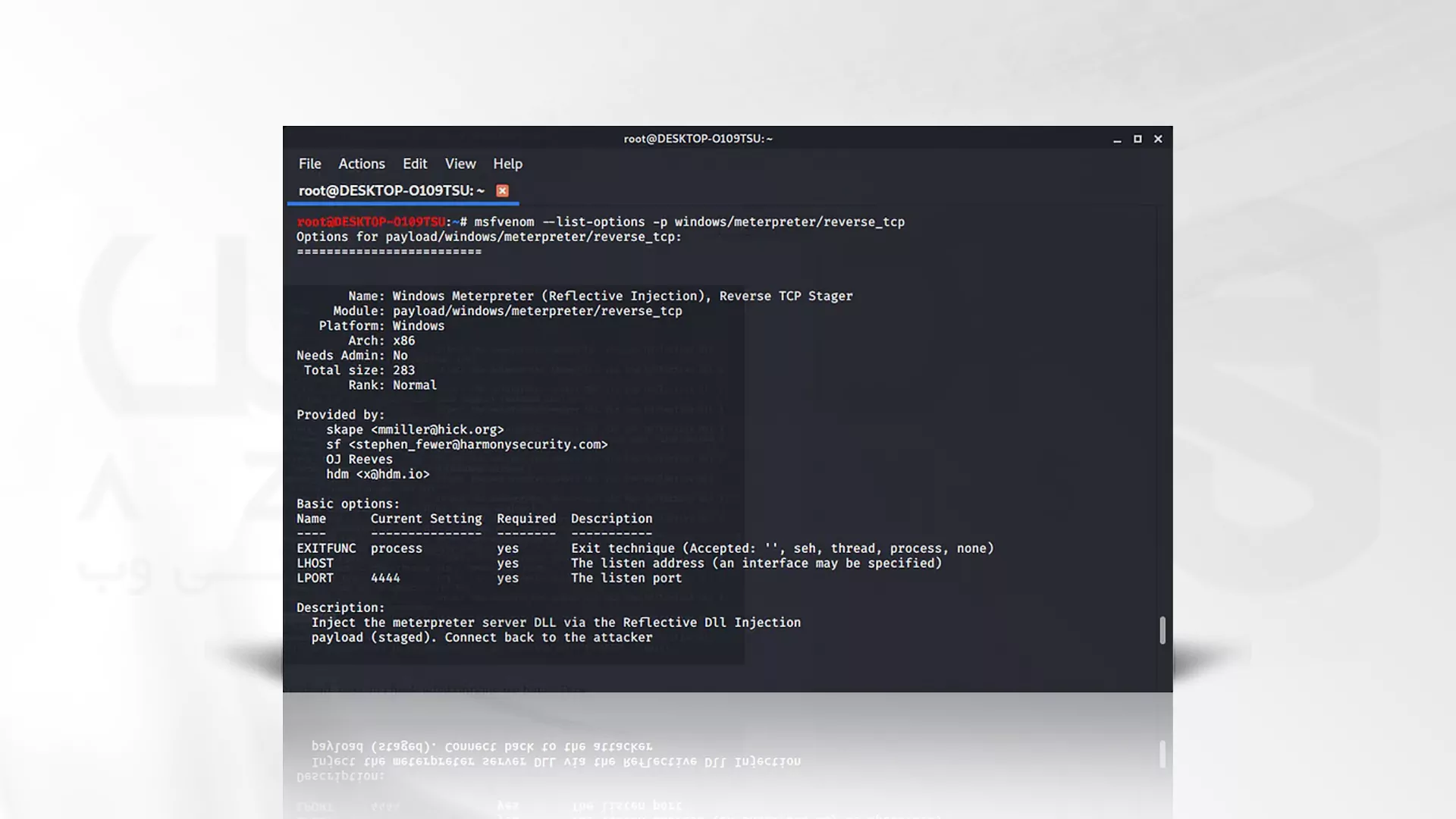Click skape <mmiller@hick.org> author line
Viewport: 1456px width, 819px height.
click(415, 430)
